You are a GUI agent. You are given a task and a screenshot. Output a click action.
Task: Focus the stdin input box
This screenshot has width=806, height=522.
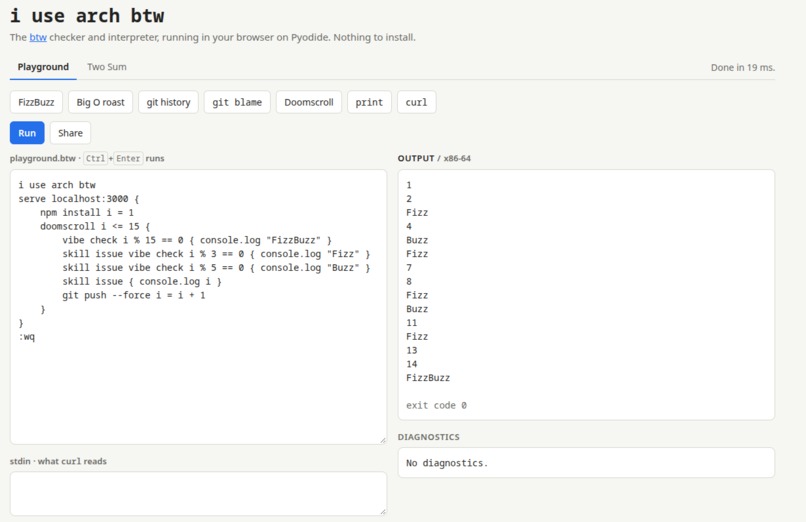[198, 494]
